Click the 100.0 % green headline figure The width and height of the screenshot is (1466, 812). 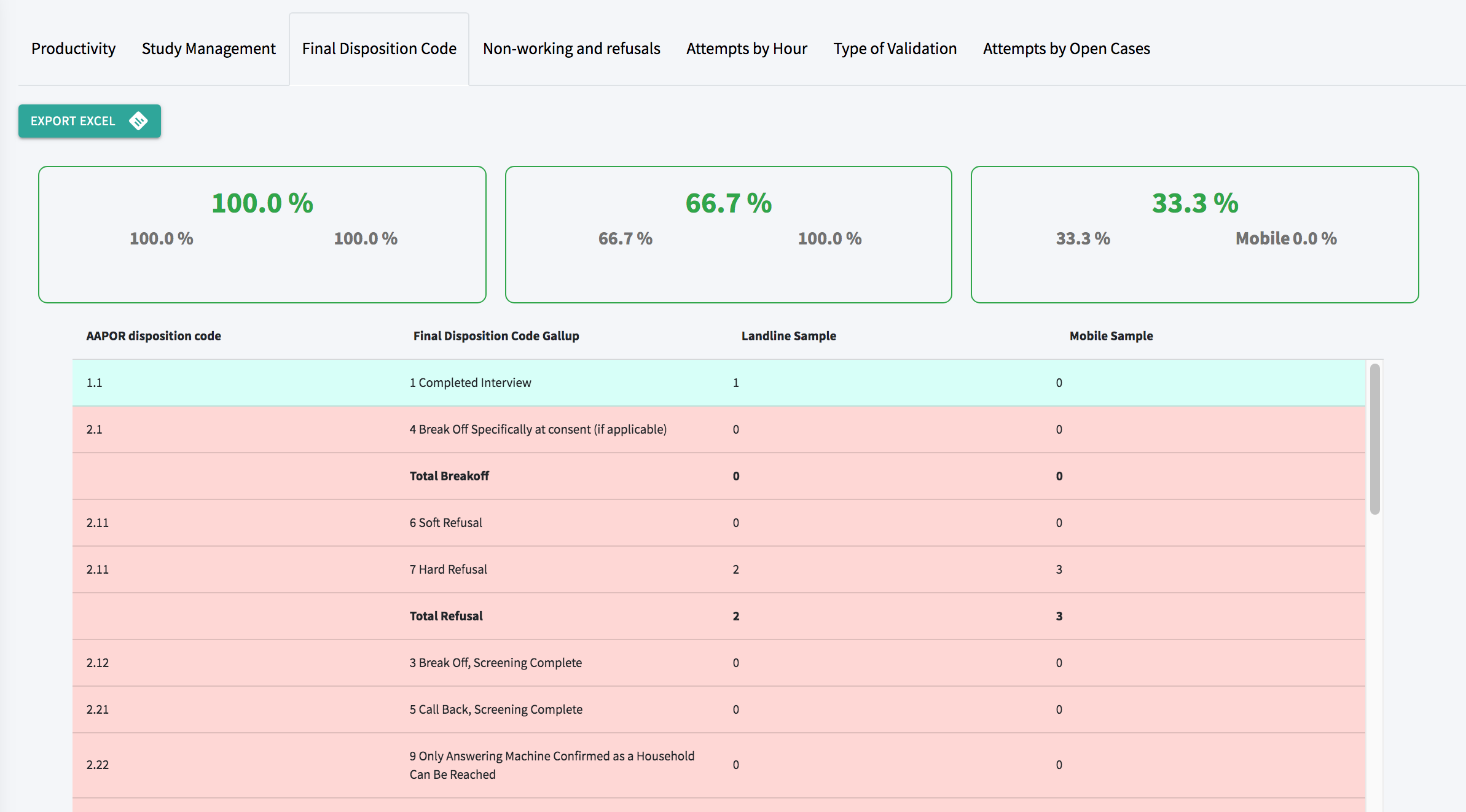pos(262,203)
